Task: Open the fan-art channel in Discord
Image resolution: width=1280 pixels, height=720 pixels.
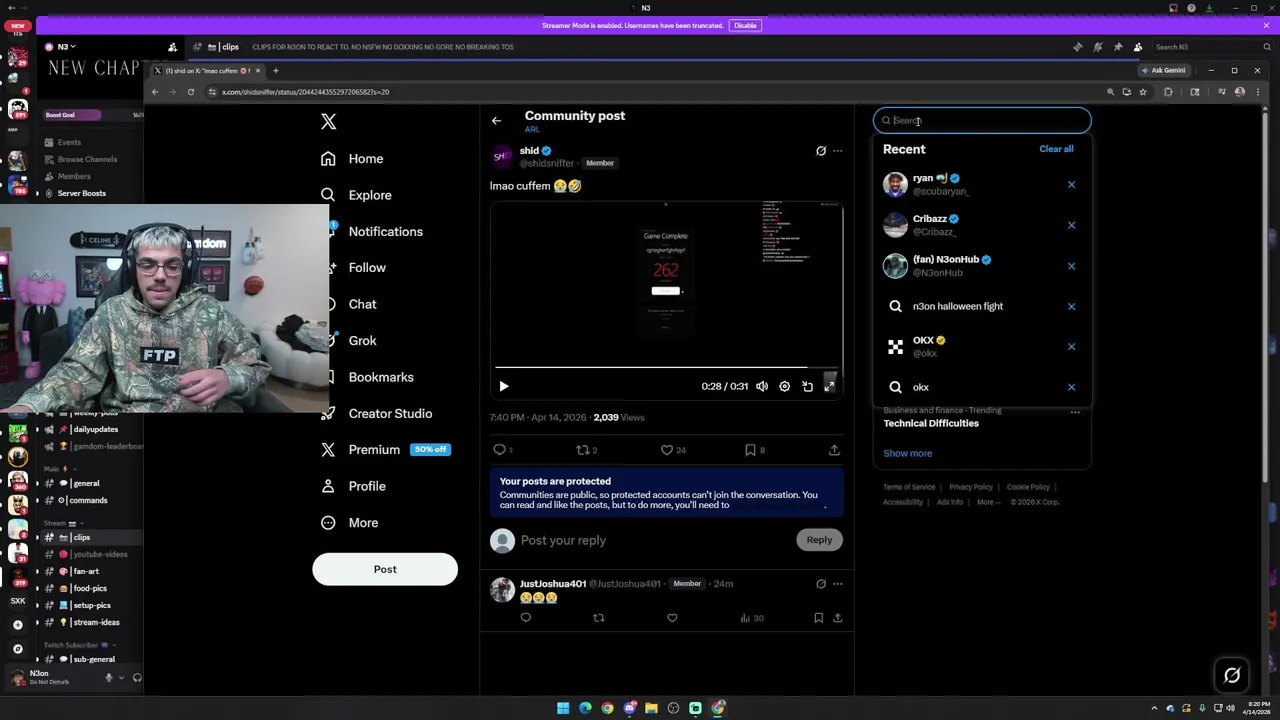Action: [x=86, y=571]
